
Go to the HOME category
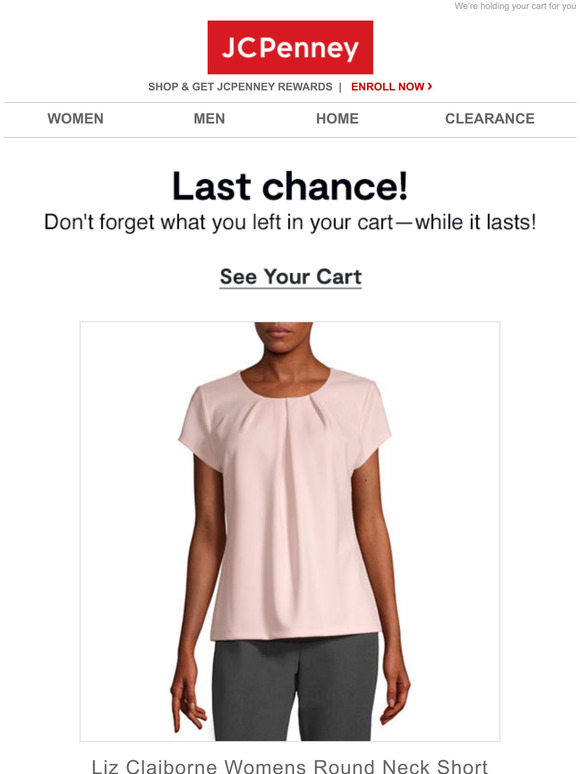point(338,118)
